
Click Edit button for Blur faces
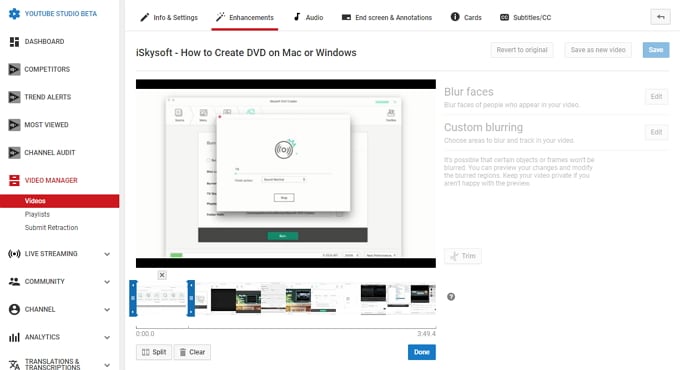point(656,96)
